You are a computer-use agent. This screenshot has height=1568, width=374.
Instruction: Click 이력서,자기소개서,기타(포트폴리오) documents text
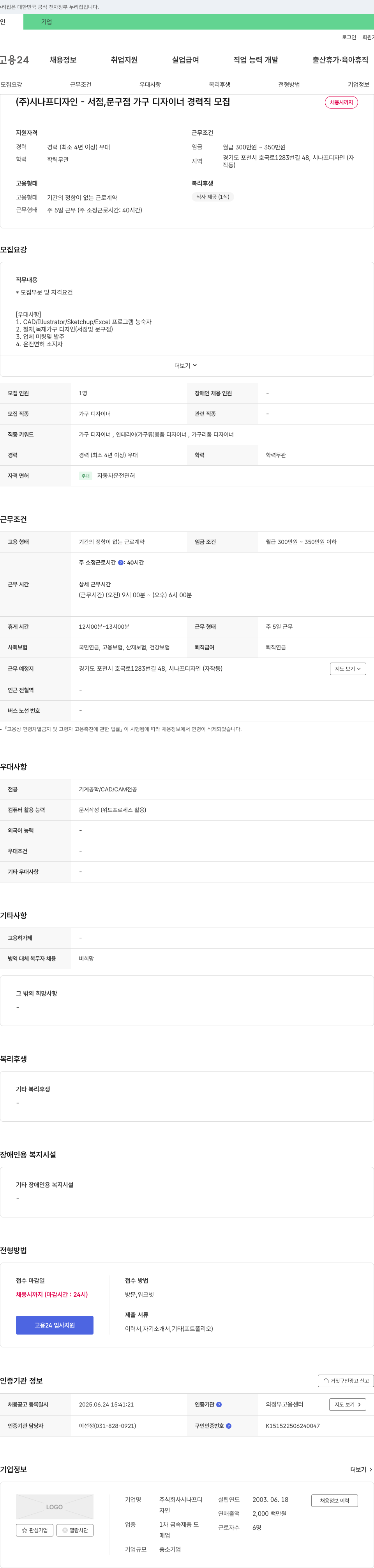point(169,1329)
